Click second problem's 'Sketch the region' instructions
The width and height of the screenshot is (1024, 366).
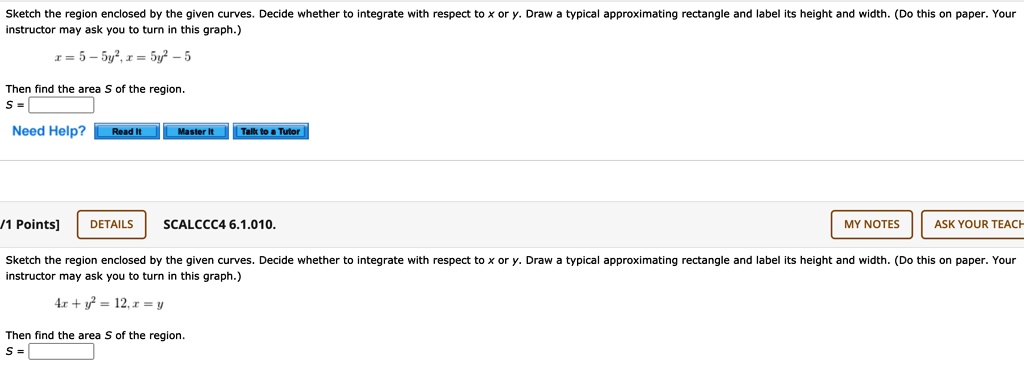point(511,268)
